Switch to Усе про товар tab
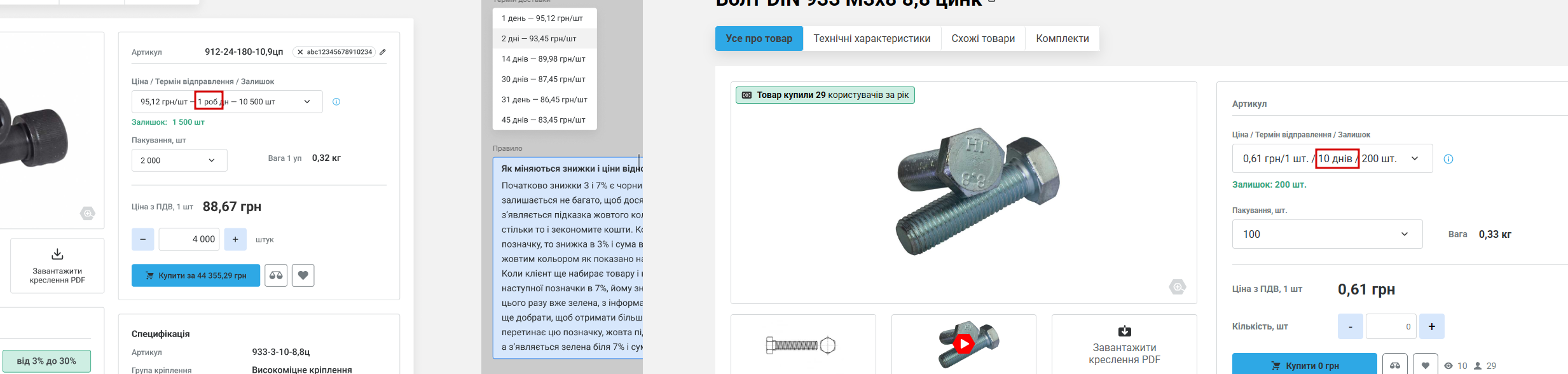This screenshot has height=374, width=1568. pos(759,39)
